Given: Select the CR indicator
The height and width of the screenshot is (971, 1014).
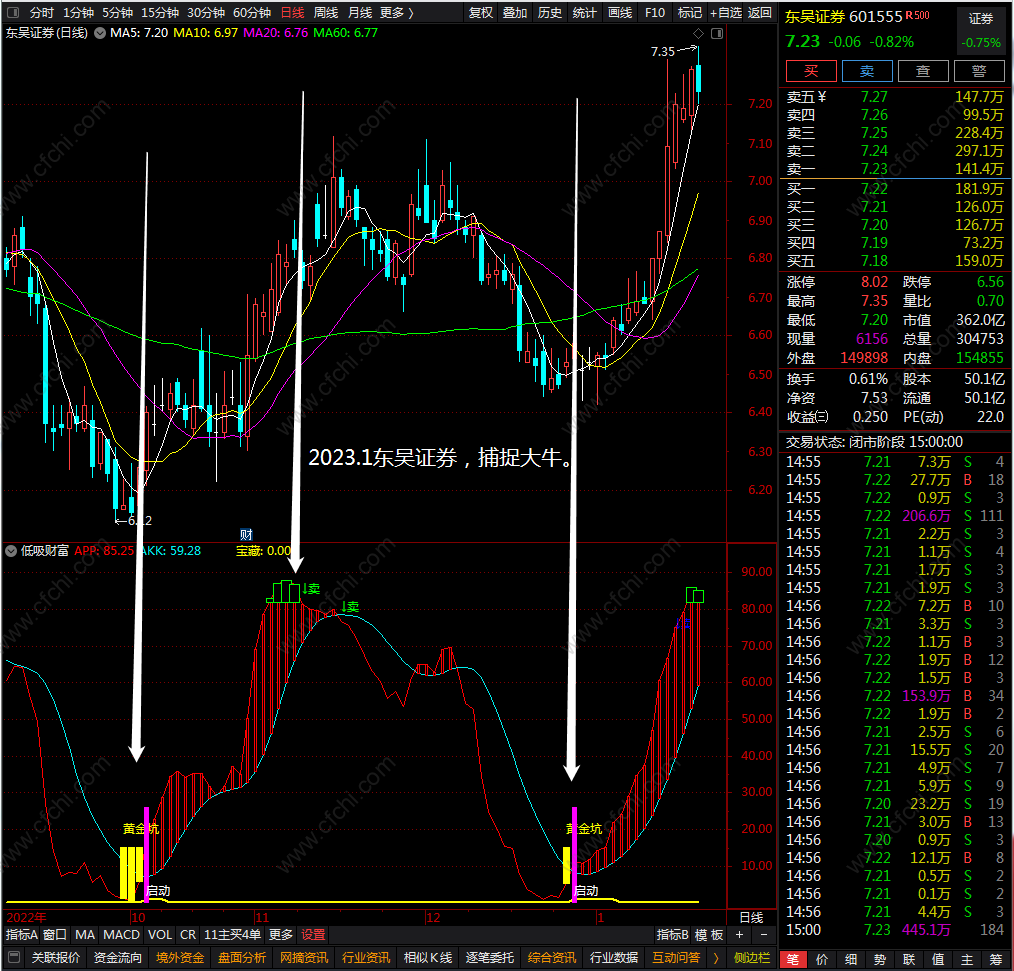Looking at the screenshot, I should (x=188, y=935).
